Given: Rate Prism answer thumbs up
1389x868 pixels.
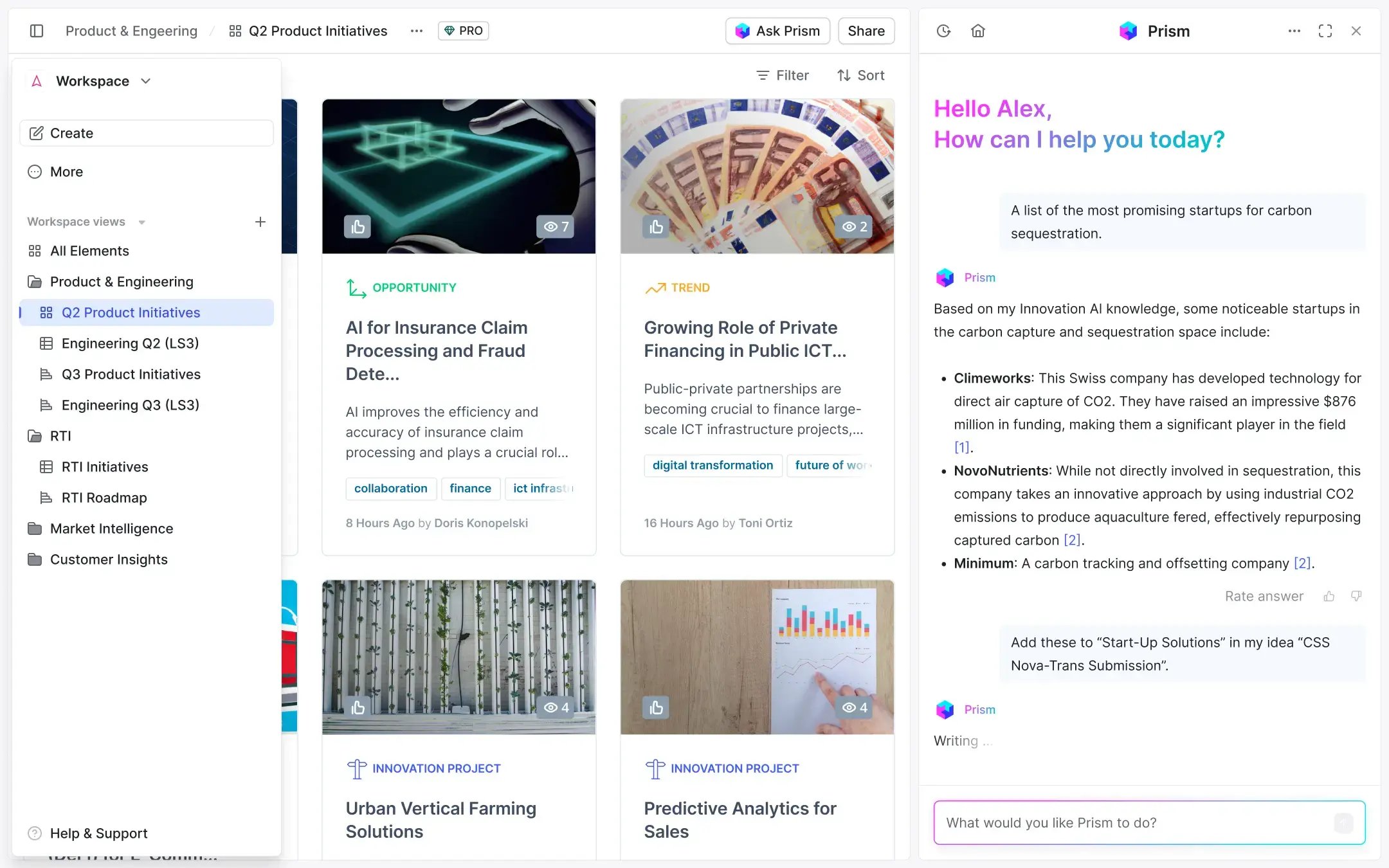Looking at the screenshot, I should click(1329, 596).
